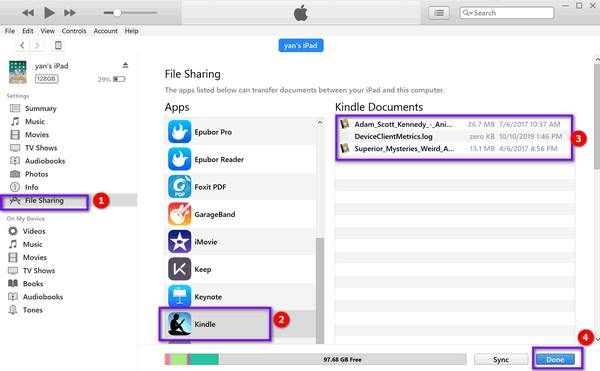This screenshot has width=600, height=371.
Task: Open the Help menu
Action: [131, 31]
